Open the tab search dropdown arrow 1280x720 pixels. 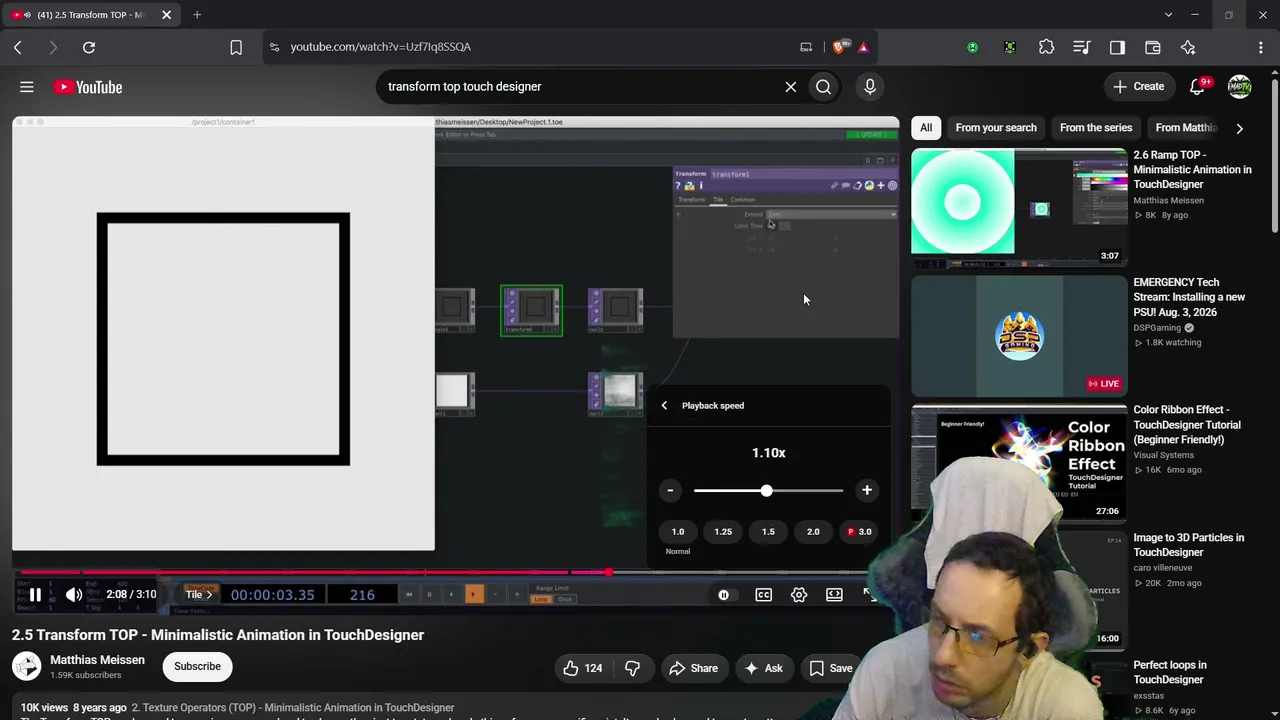tap(1168, 15)
